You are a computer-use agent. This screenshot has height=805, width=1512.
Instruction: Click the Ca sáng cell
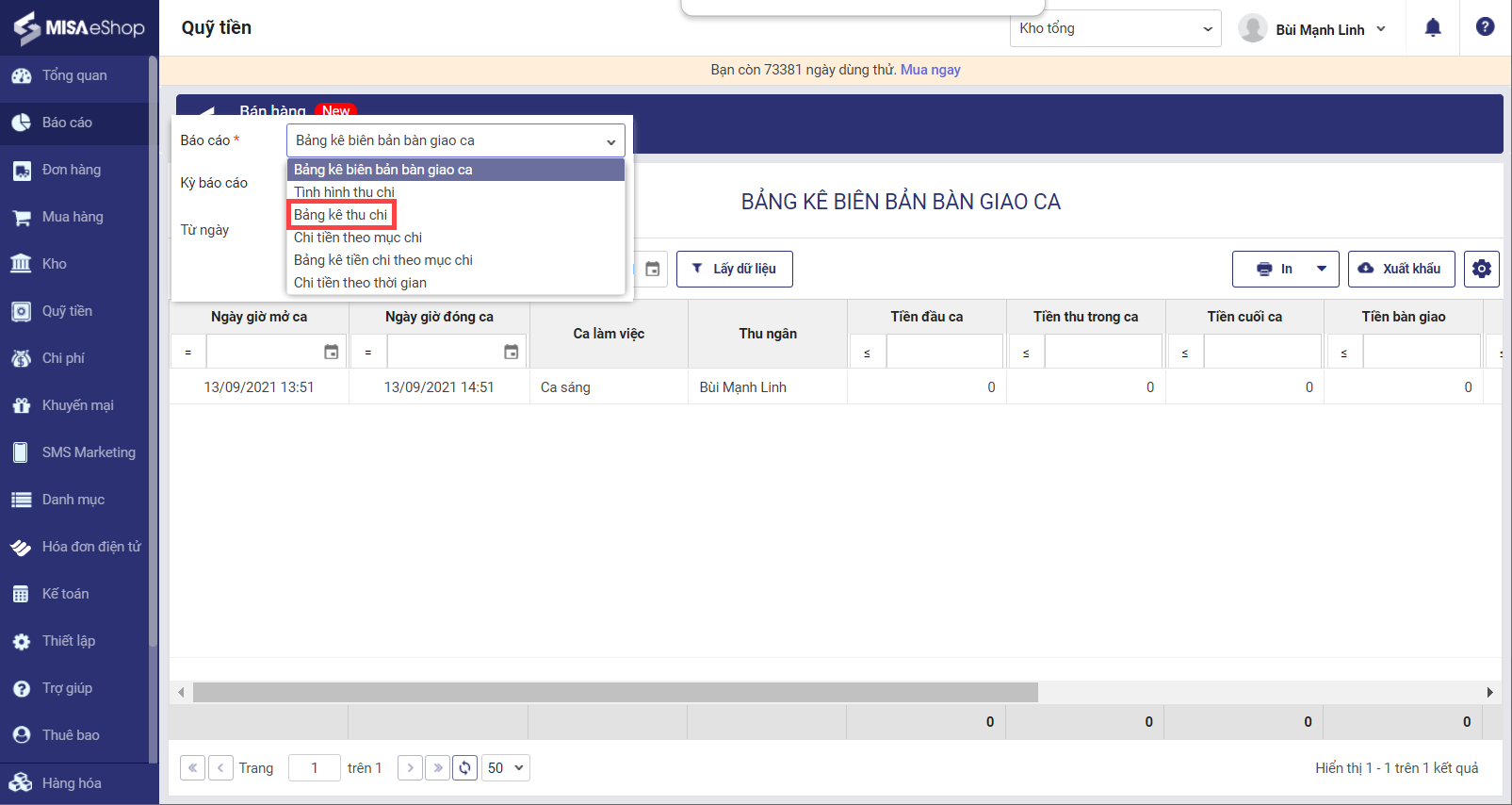click(609, 387)
